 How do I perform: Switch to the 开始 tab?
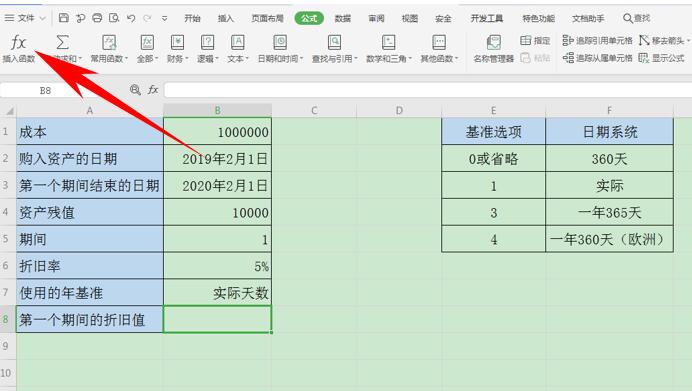[x=192, y=18]
